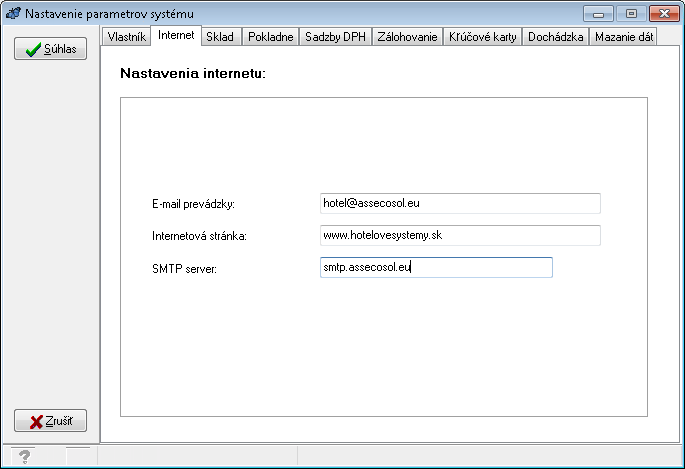The image size is (685, 469).
Task: Open the Vlastník tab
Action: pos(127,37)
